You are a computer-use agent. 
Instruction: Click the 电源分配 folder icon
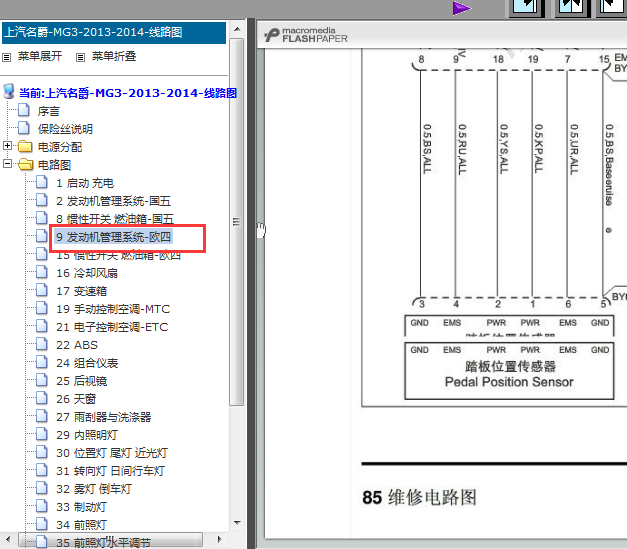coord(25,146)
